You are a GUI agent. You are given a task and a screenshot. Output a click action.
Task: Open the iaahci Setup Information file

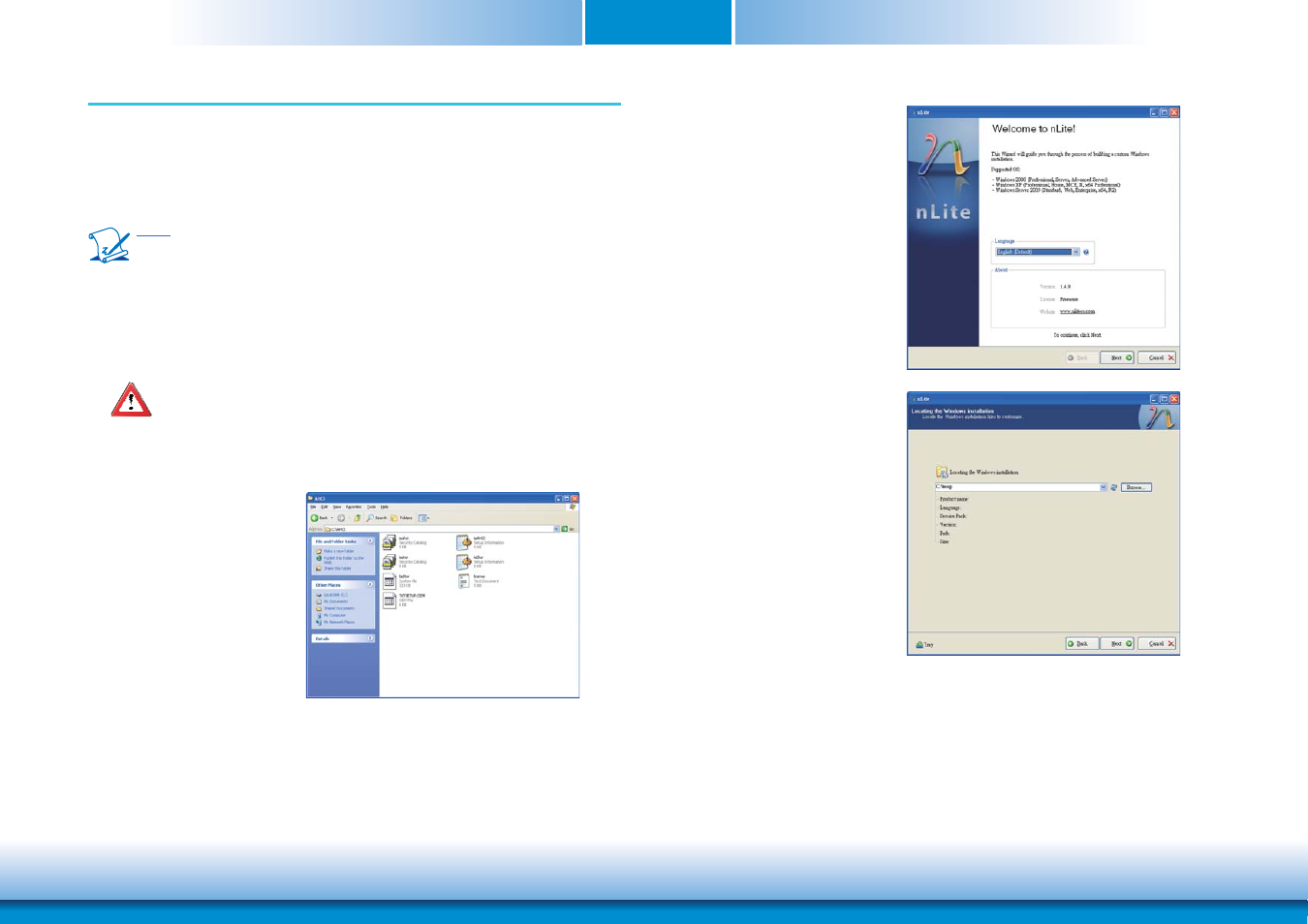(x=481, y=542)
